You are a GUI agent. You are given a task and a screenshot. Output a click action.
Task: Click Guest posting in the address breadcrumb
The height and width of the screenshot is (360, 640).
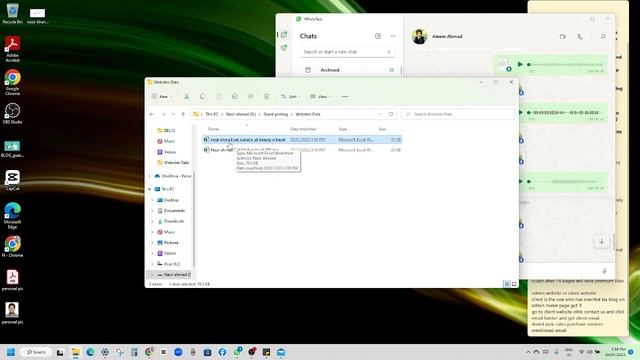click(x=276, y=114)
